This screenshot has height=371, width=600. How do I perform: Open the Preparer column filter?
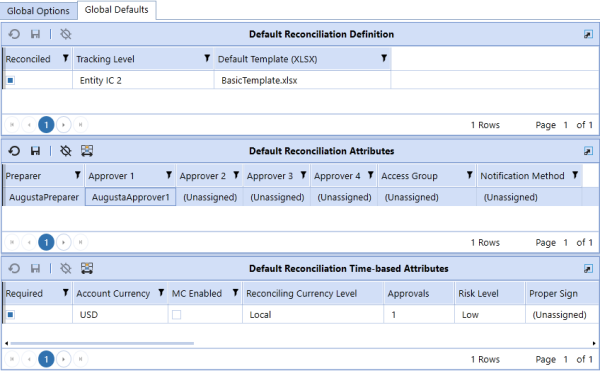(x=78, y=175)
